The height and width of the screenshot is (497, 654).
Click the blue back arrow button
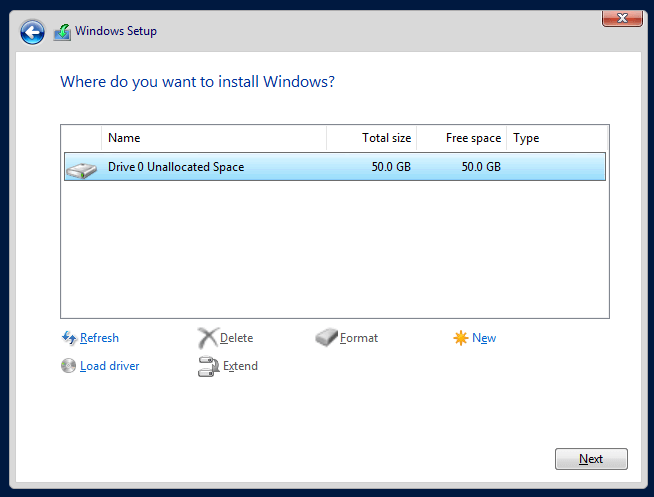[32, 32]
